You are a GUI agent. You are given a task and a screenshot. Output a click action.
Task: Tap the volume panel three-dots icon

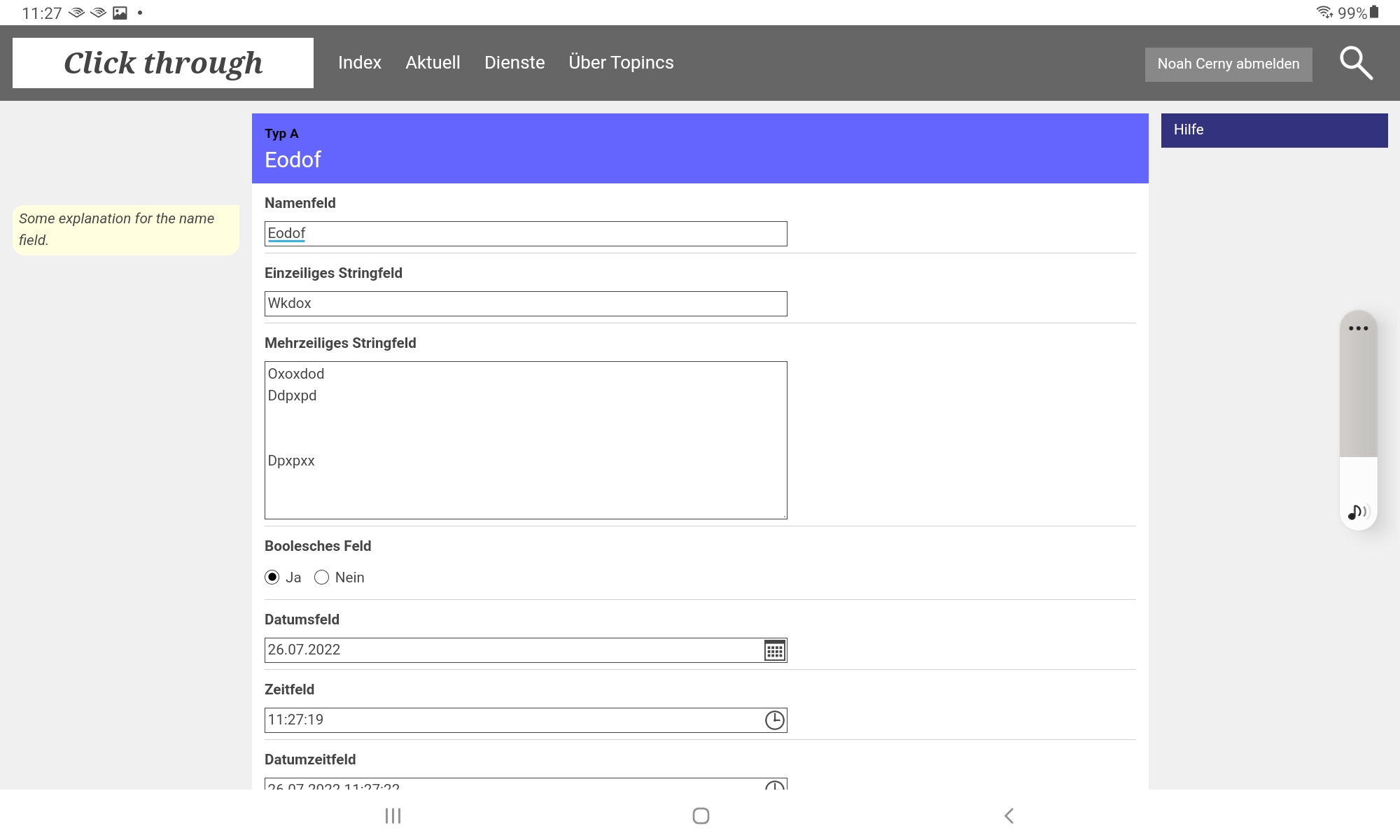pos(1358,328)
